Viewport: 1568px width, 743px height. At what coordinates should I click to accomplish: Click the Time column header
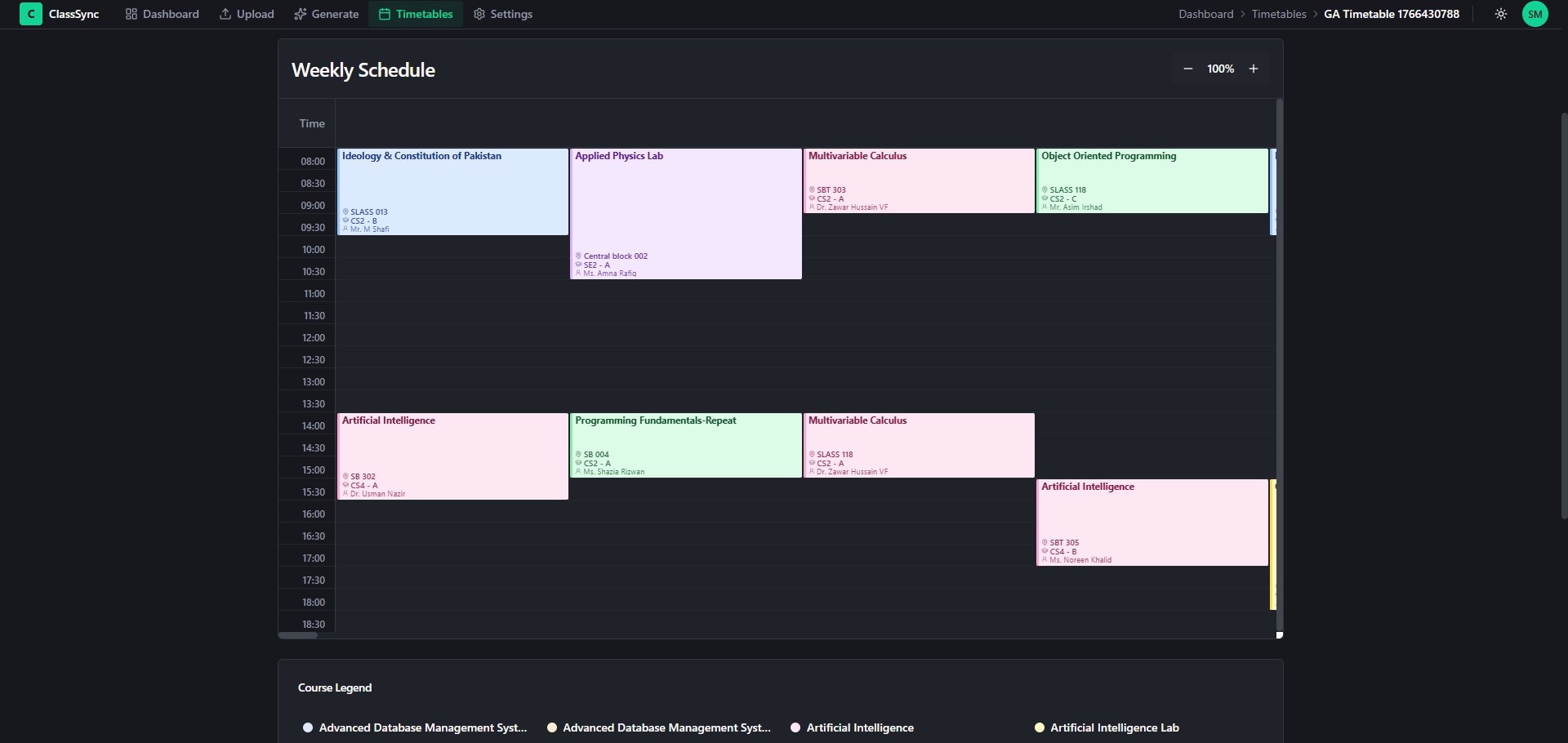coord(312,123)
